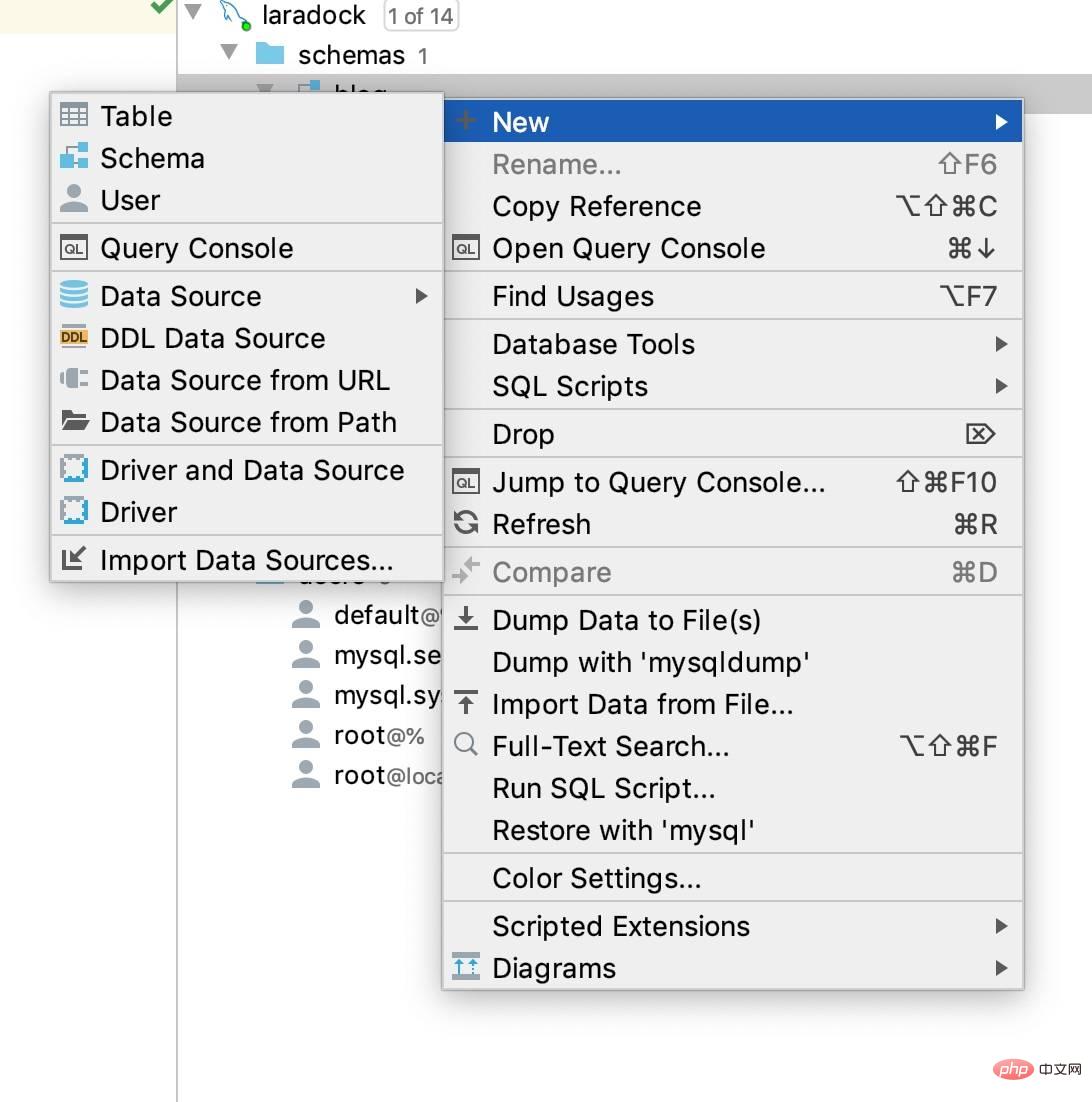The height and width of the screenshot is (1102, 1092).
Task: Expand the SQL Scripts submenu arrow
Action: [1001, 386]
